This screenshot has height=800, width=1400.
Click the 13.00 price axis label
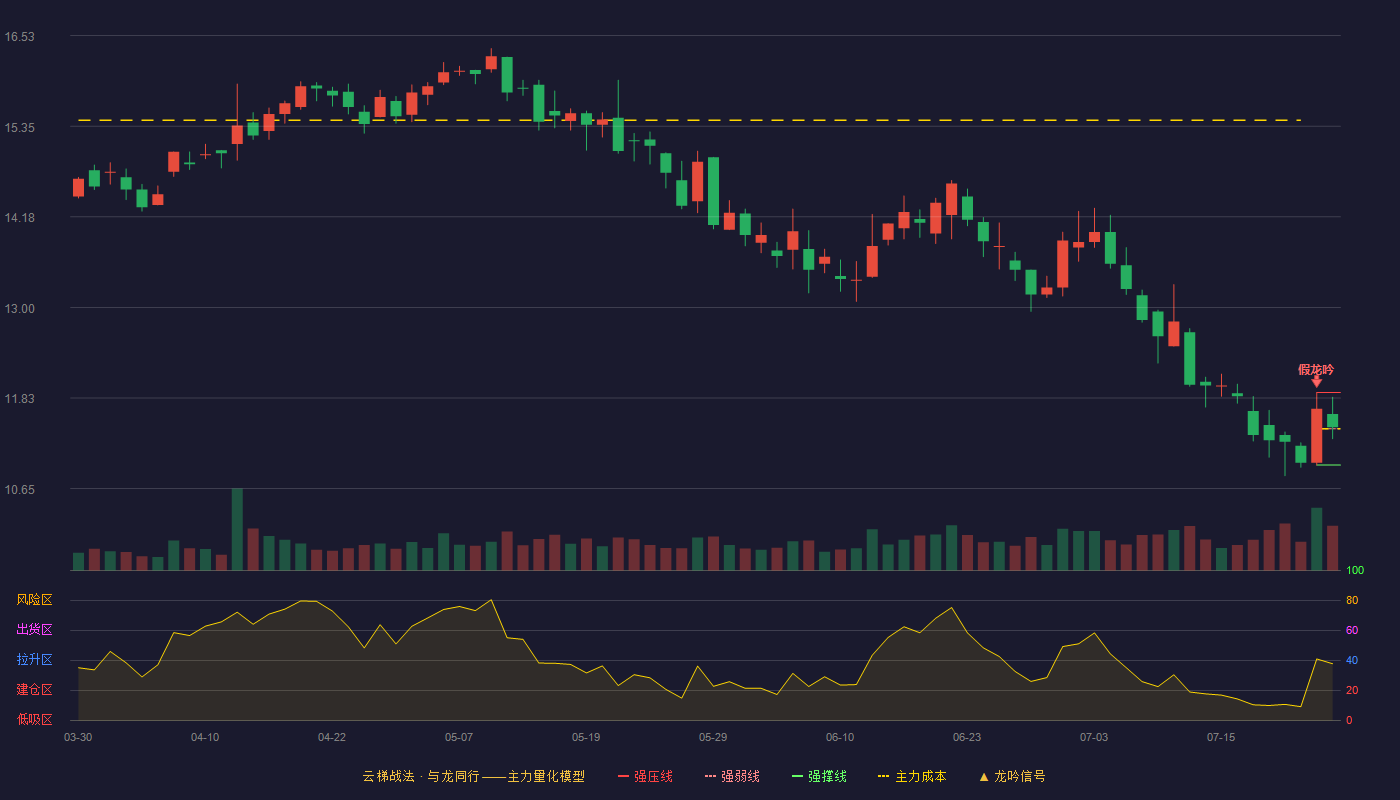point(19,309)
